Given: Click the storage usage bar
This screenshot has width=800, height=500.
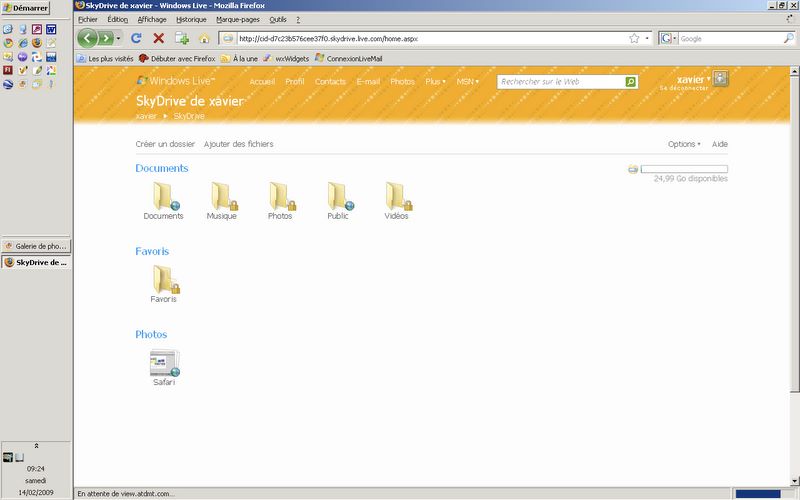Looking at the screenshot, I should click(x=684, y=169).
